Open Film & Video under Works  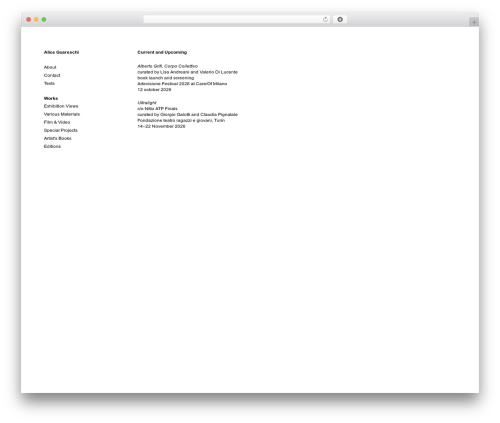(x=57, y=122)
